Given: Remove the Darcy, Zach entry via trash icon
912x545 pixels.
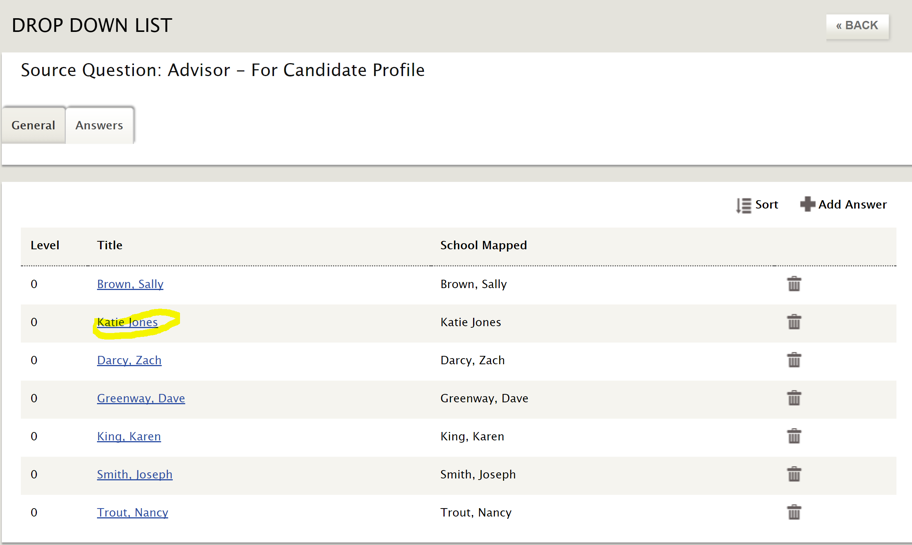Looking at the screenshot, I should tap(794, 360).
